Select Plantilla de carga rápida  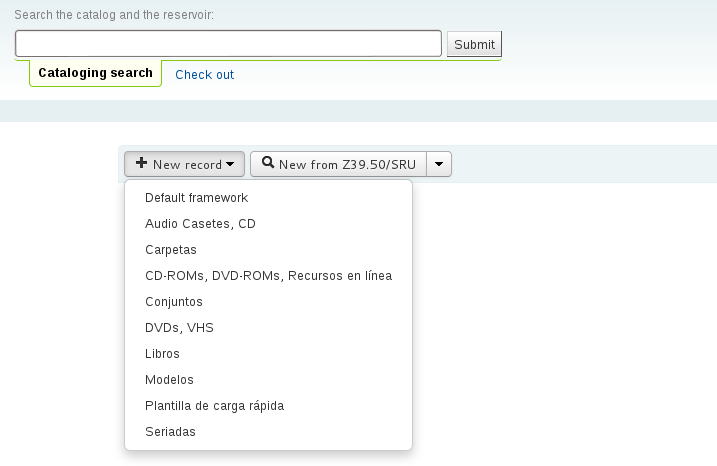click(x=214, y=406)
